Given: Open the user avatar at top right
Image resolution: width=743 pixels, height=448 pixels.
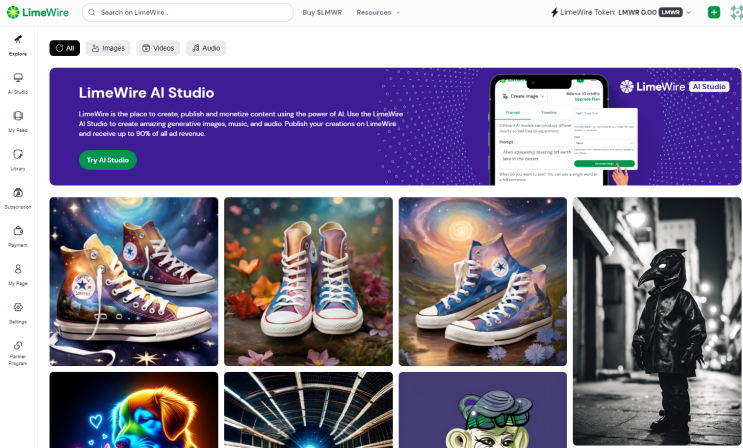Looking at the screenshot, I should click(737, 12).
